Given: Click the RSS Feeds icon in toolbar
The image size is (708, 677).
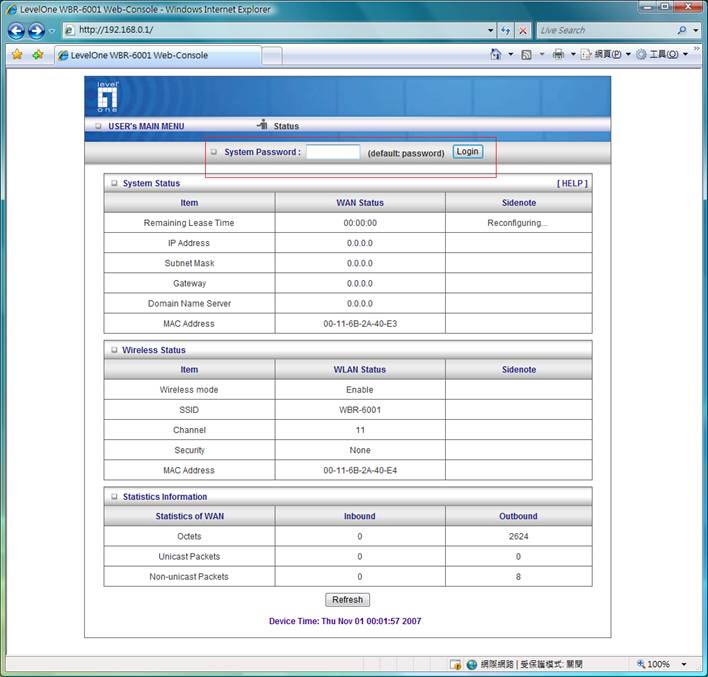Looking at the screenshot, I should pyautogui.click(x=526, y=55).
